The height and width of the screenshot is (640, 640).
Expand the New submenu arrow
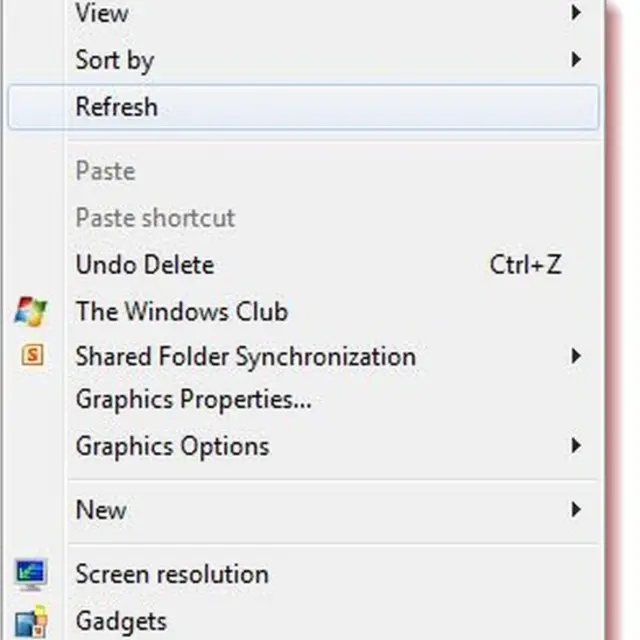[x=576, y=510]
